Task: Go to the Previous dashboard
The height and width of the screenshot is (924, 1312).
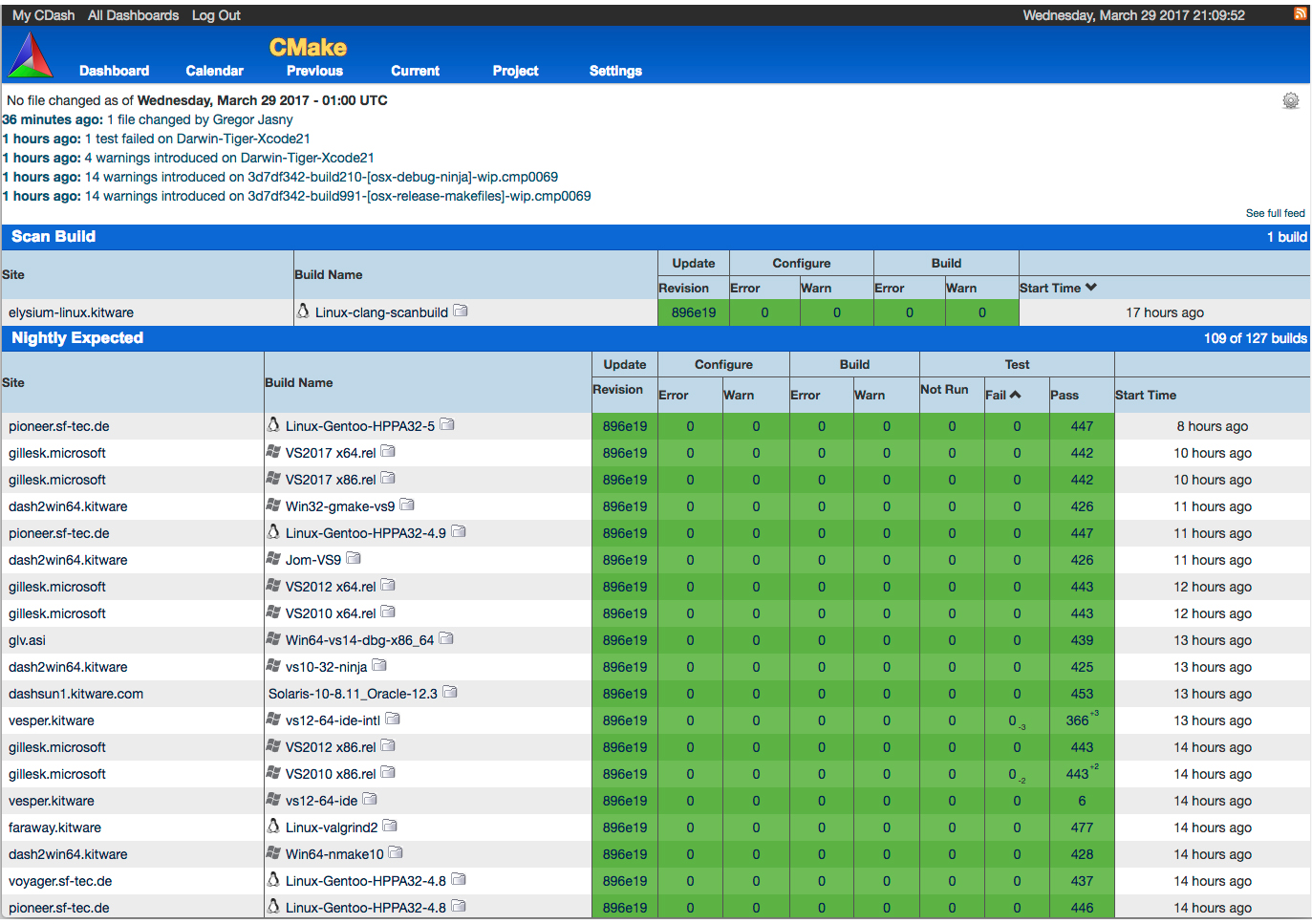Action: [x=314, y=71]
